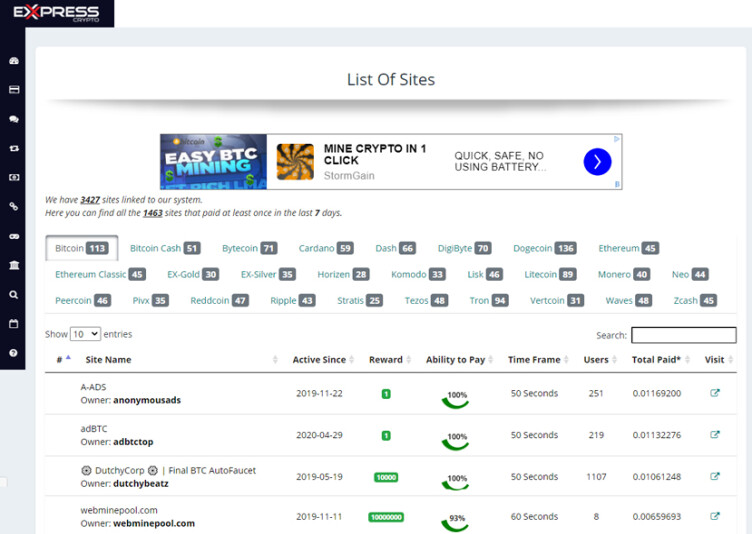Open the chat bubbles icon in sidebar
The width and height of the screenshot is (752, 534).
click(14, 119)
